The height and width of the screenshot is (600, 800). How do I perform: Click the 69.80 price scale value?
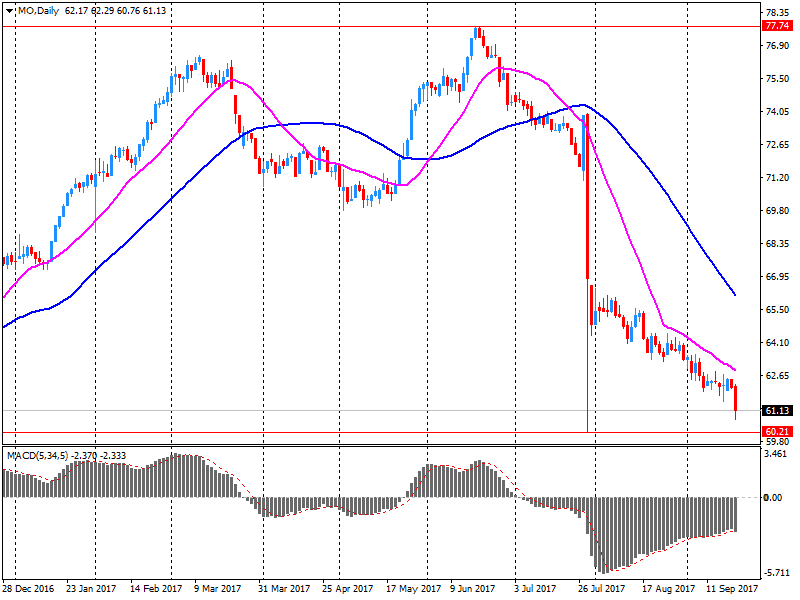point(777,210)
